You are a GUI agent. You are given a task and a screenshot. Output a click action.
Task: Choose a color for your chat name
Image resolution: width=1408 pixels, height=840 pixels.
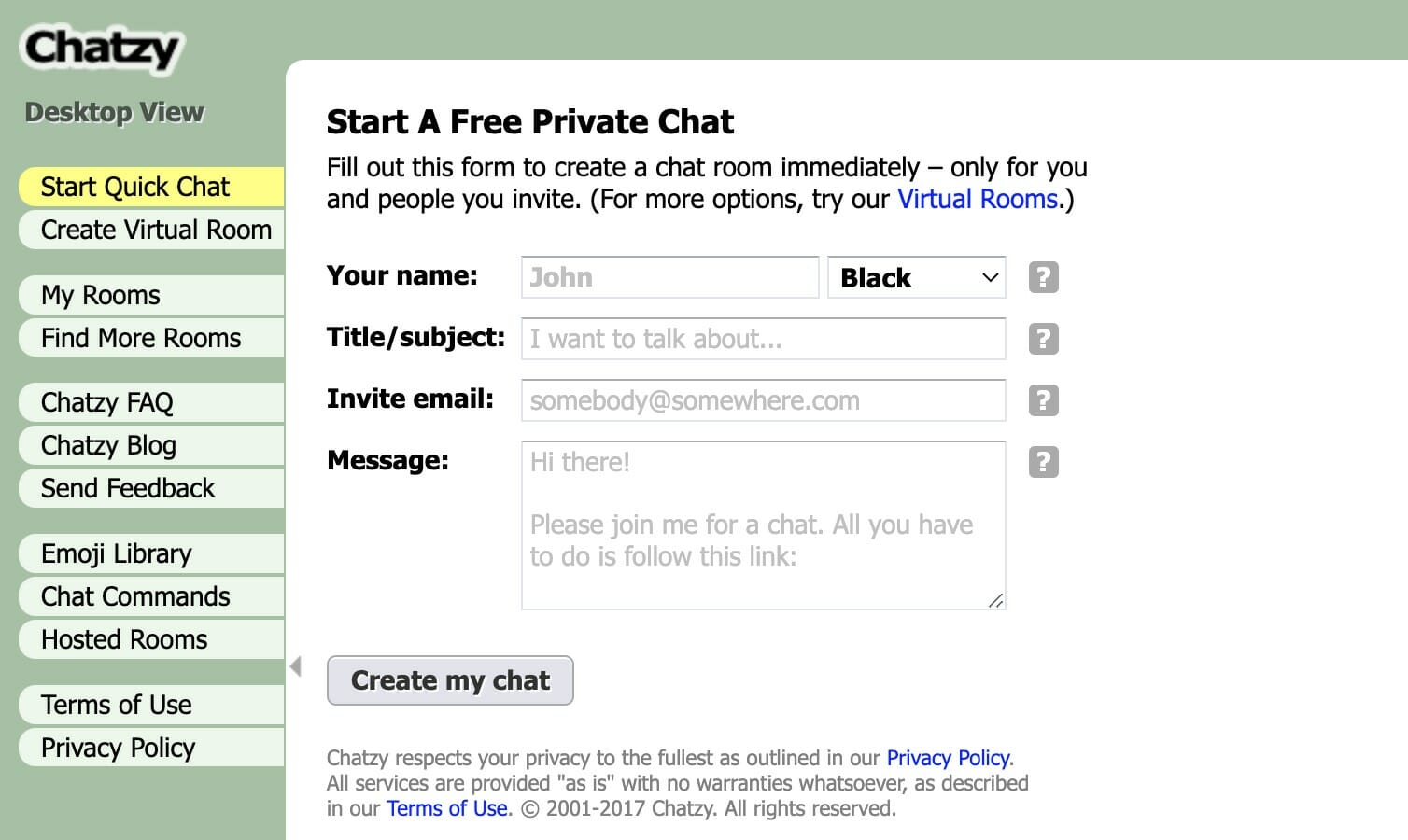pyautogui.click(x=915, y=276)
